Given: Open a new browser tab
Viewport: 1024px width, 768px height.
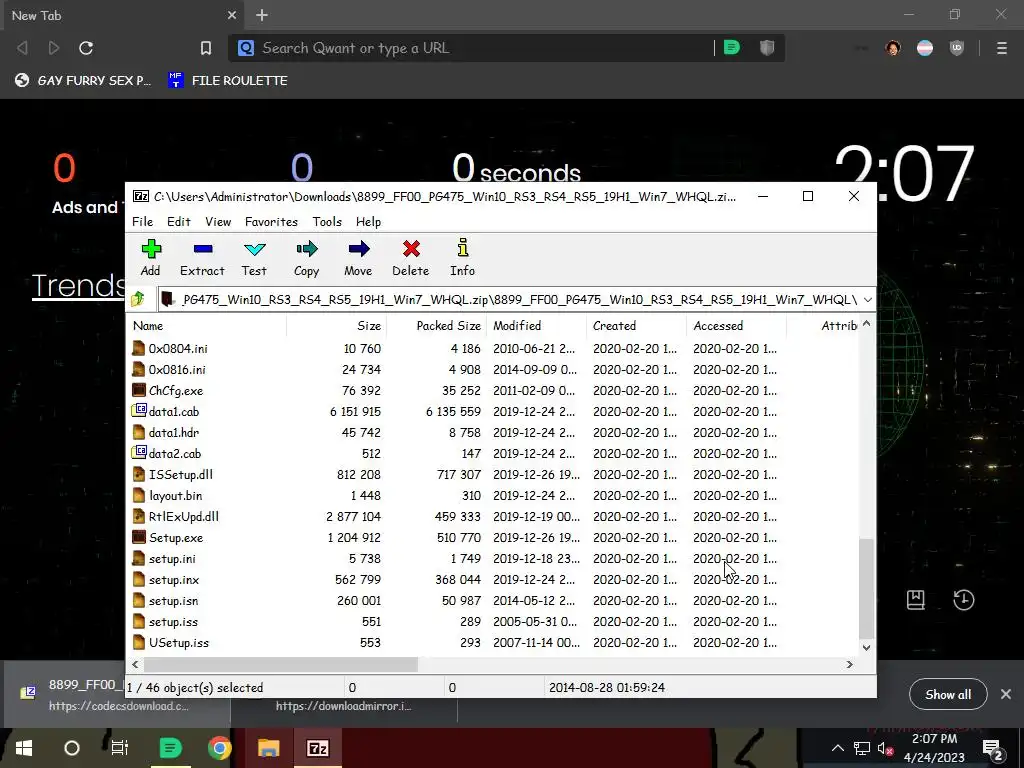Looking at the screenshot, I should [x=262, y=15].
